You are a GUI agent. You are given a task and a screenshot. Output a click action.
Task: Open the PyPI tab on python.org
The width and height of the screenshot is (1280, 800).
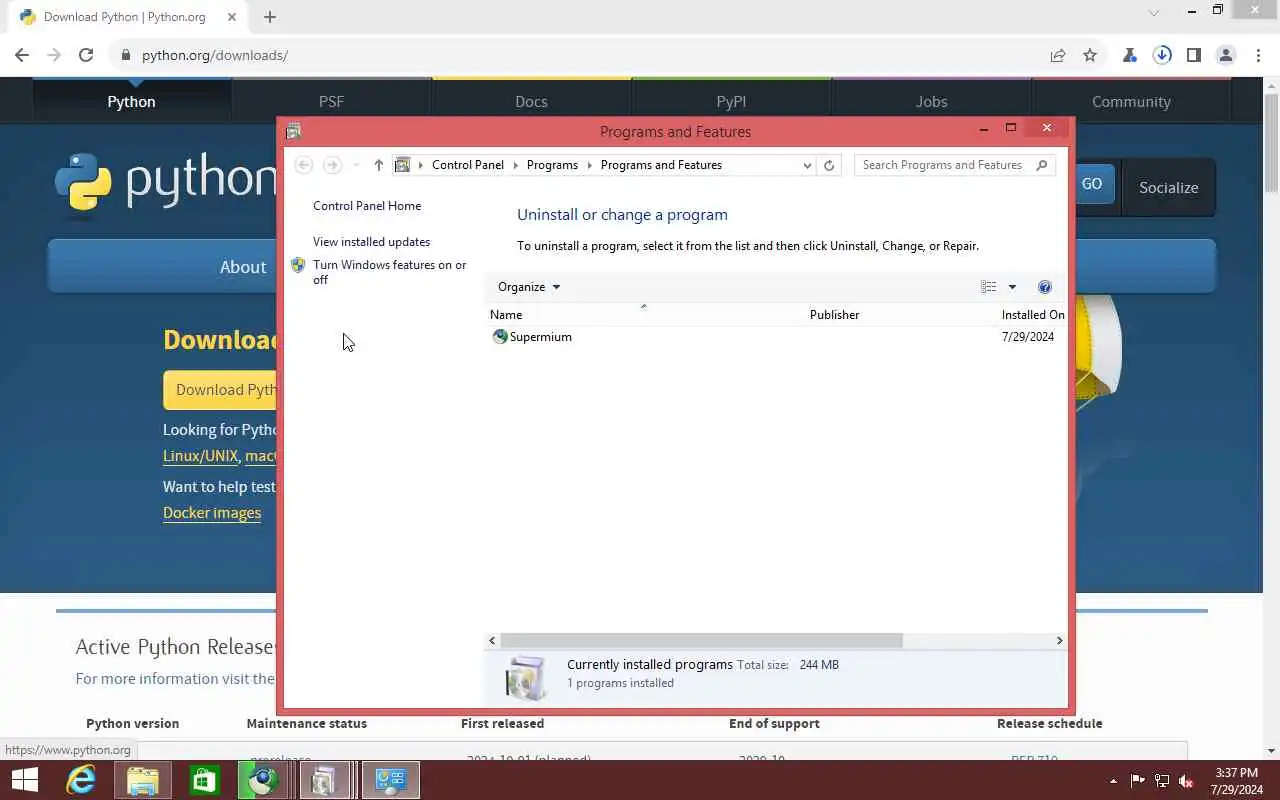731,101
